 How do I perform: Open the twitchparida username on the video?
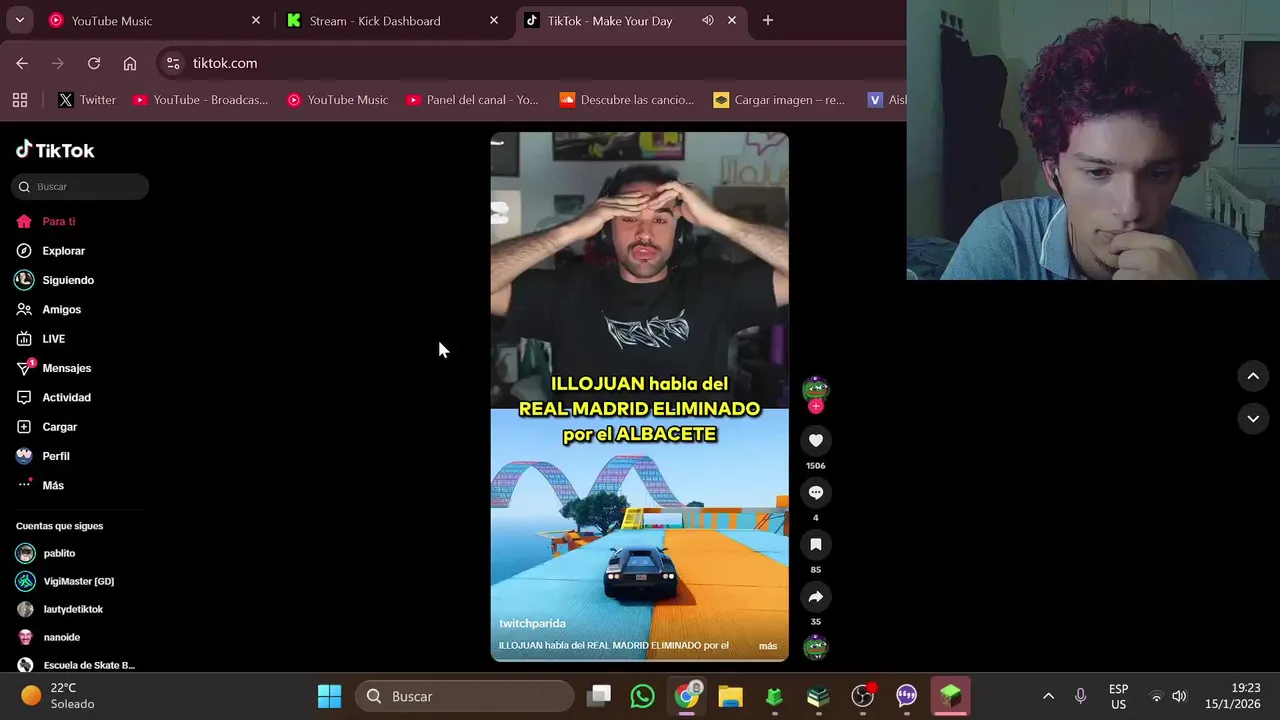click(x=532, y=624)
